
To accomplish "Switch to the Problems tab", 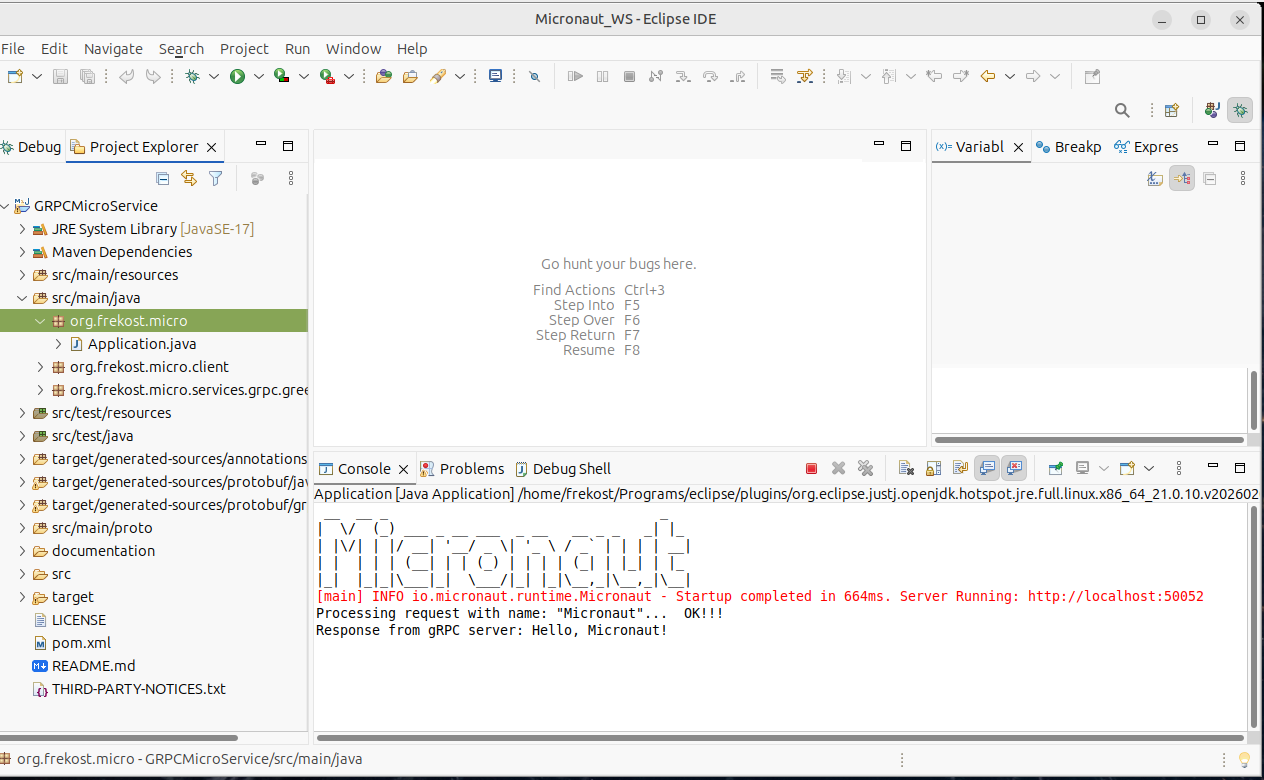I will click(462, 468).
